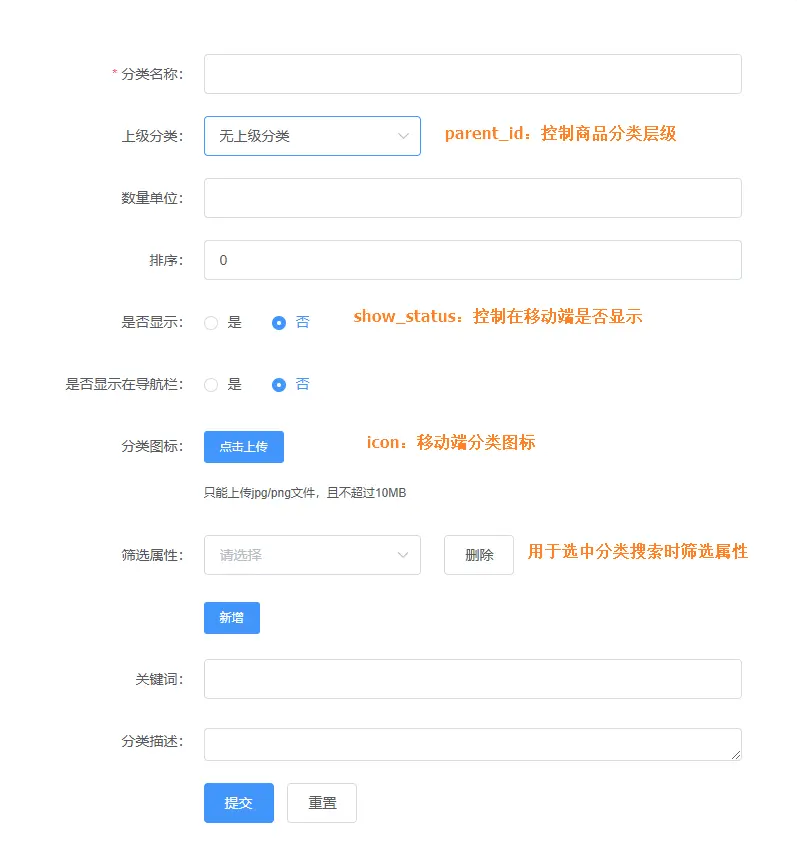The image size is (797, 842).
Task: Click the 新增 button to add attribute
Action: [231, 618]
